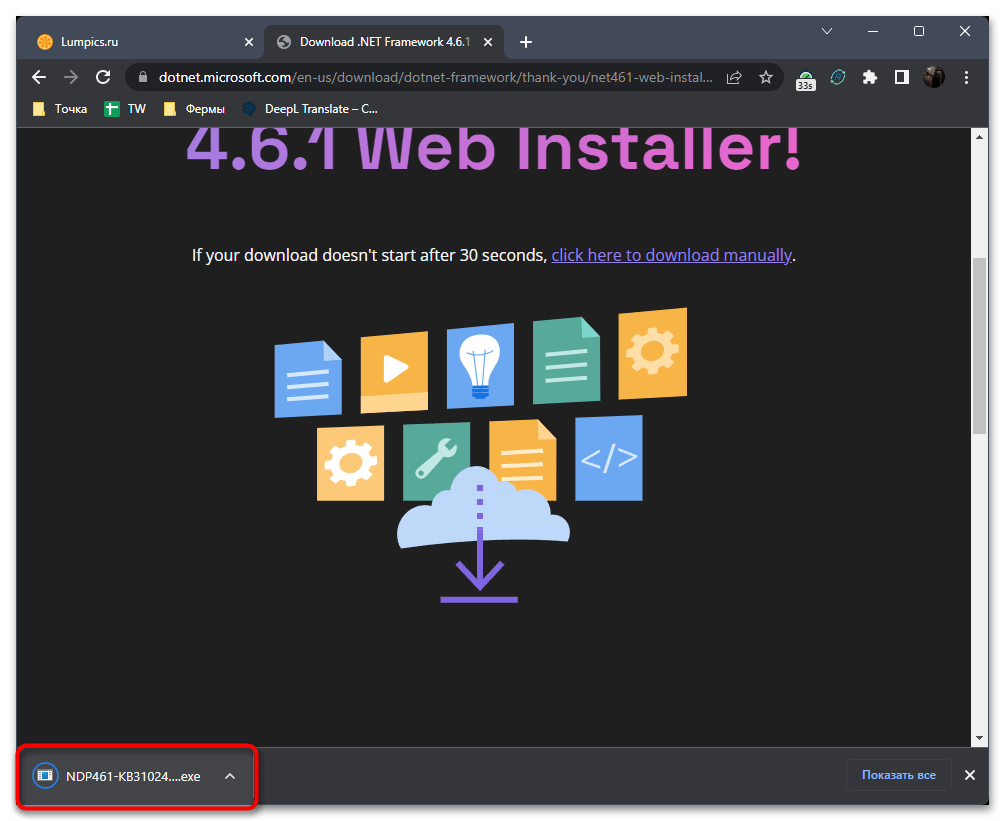Open the downloaded NDP461 exe file

tap(117, 776)
